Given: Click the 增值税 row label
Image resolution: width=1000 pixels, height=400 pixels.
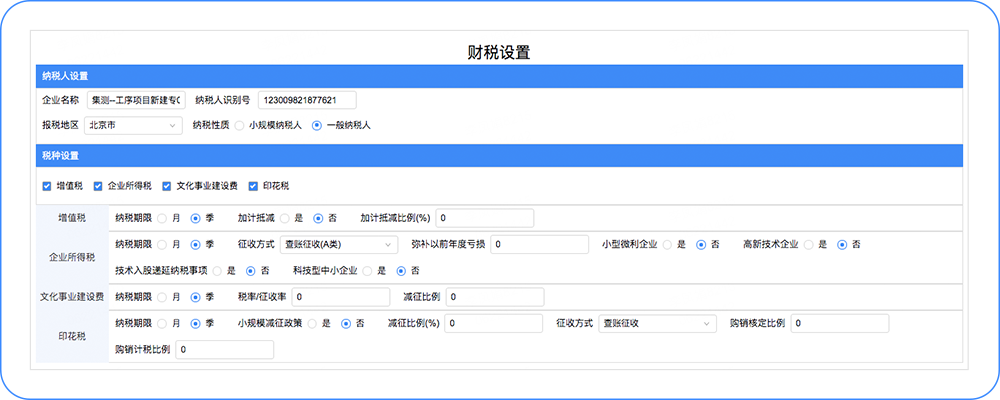Looking at the screenshot, I should (72, 218).
